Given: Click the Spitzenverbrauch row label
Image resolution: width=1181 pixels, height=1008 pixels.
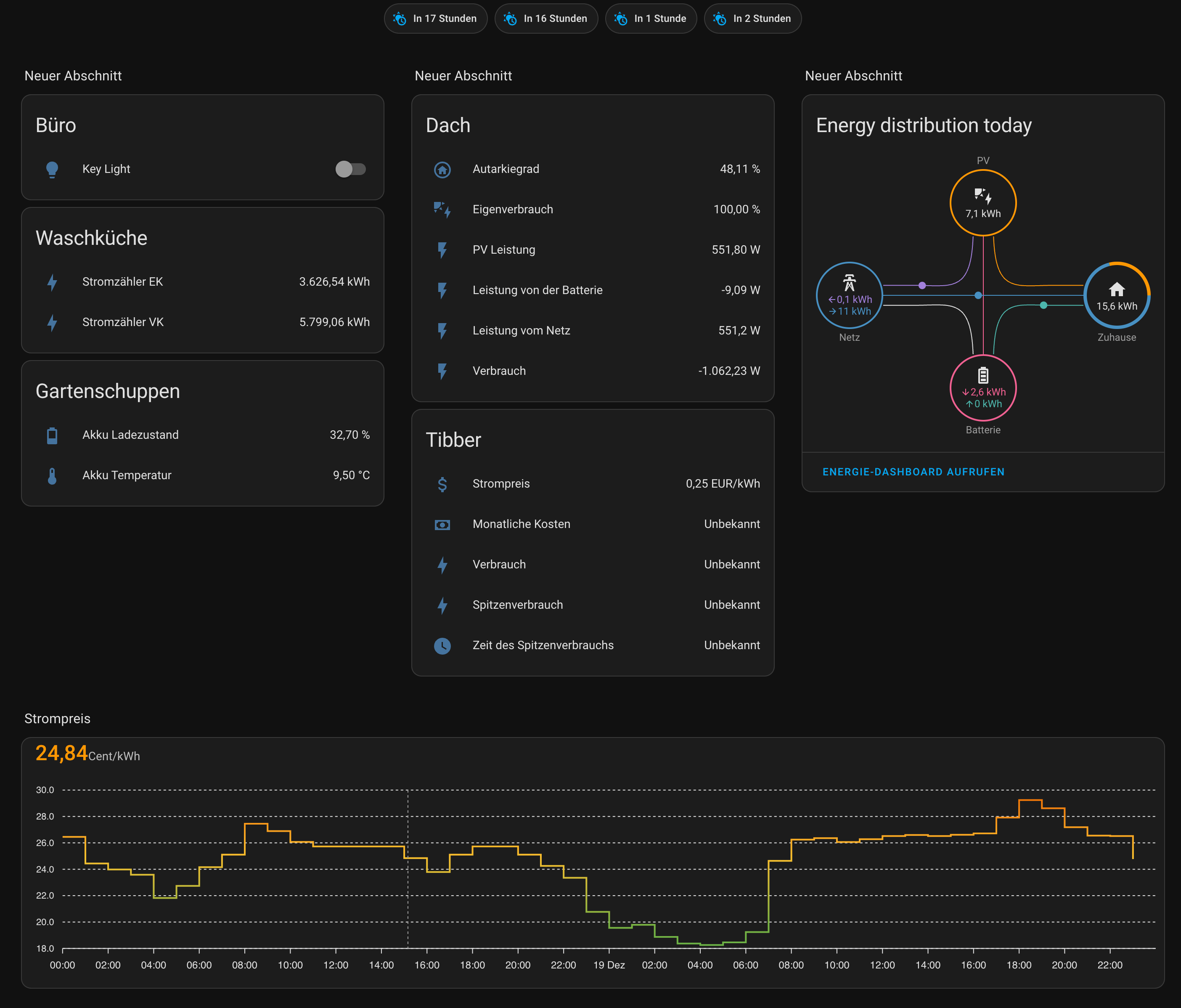Looking at the screenshot, I should point(518,605).
